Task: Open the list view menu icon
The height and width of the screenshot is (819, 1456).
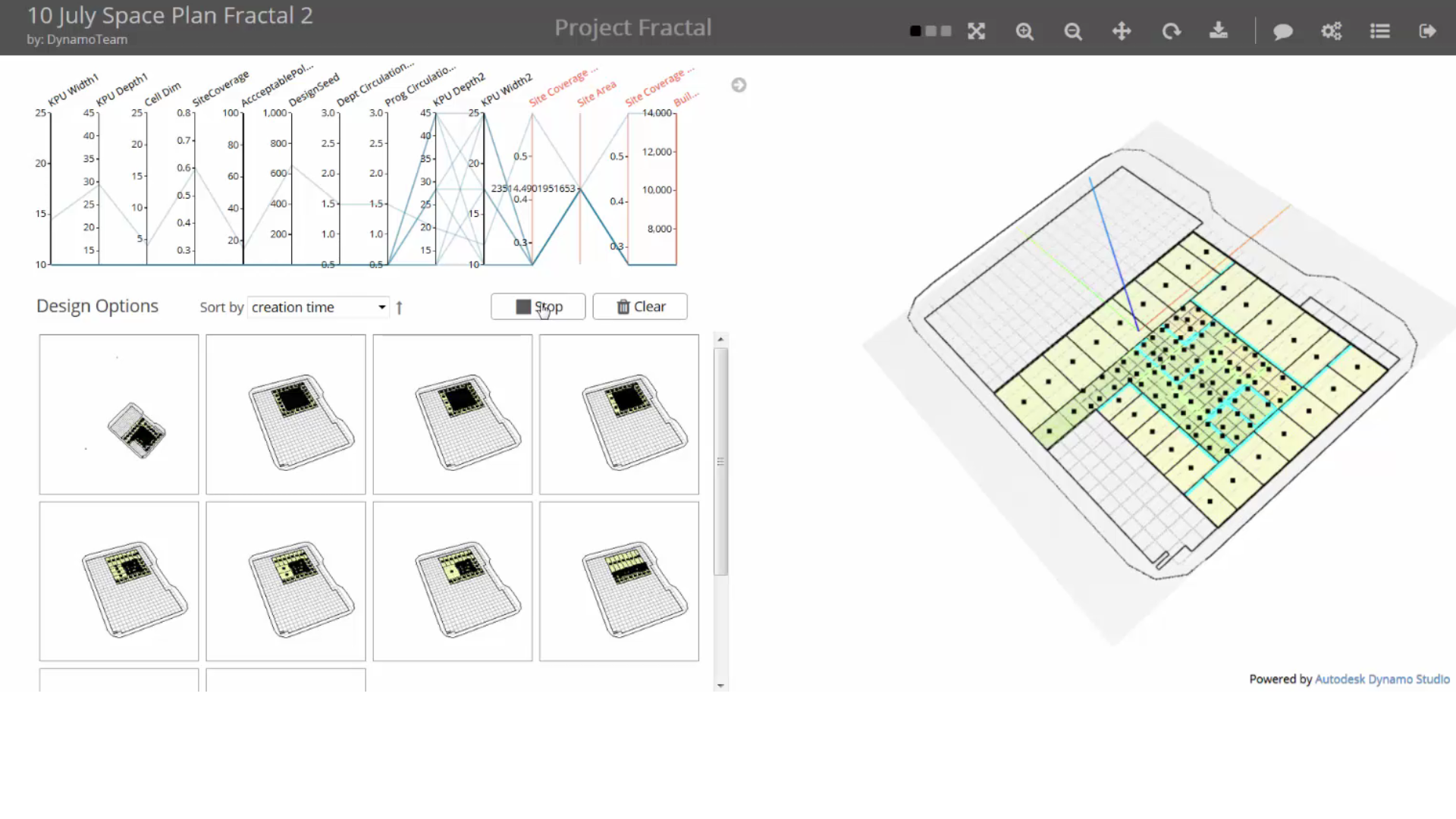Action: click(x=1380, y=31)
